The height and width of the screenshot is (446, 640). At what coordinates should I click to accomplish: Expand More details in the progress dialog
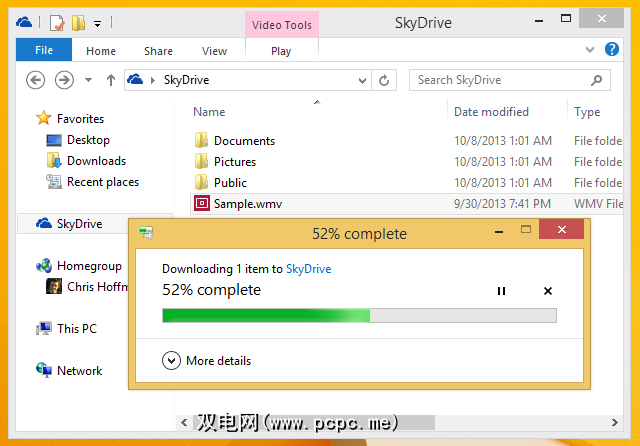tap(207, 361)
